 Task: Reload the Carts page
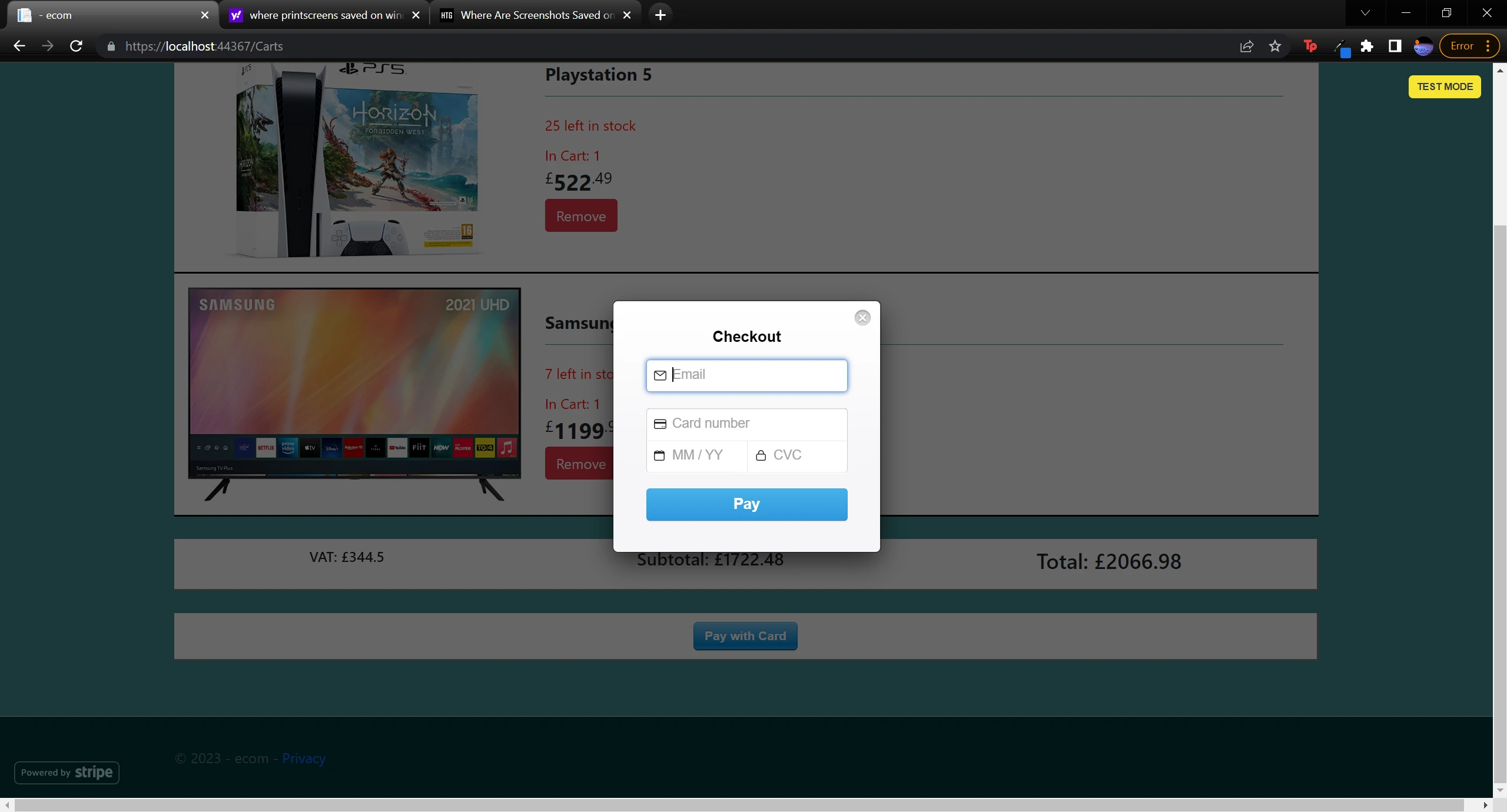pos(76,46)
